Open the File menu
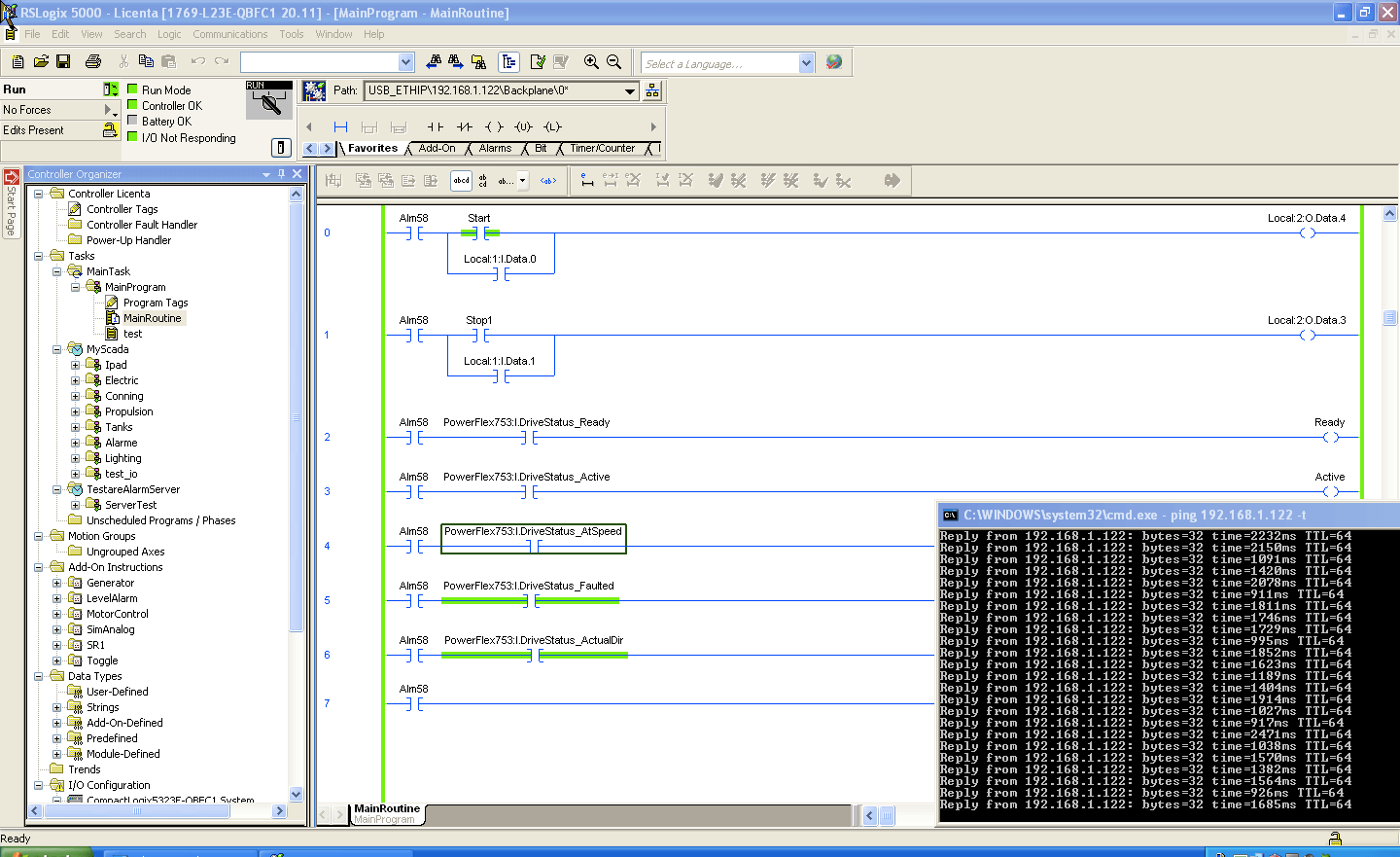The height and width of the screenshot is (857, 1400). [x=32, y=34]
